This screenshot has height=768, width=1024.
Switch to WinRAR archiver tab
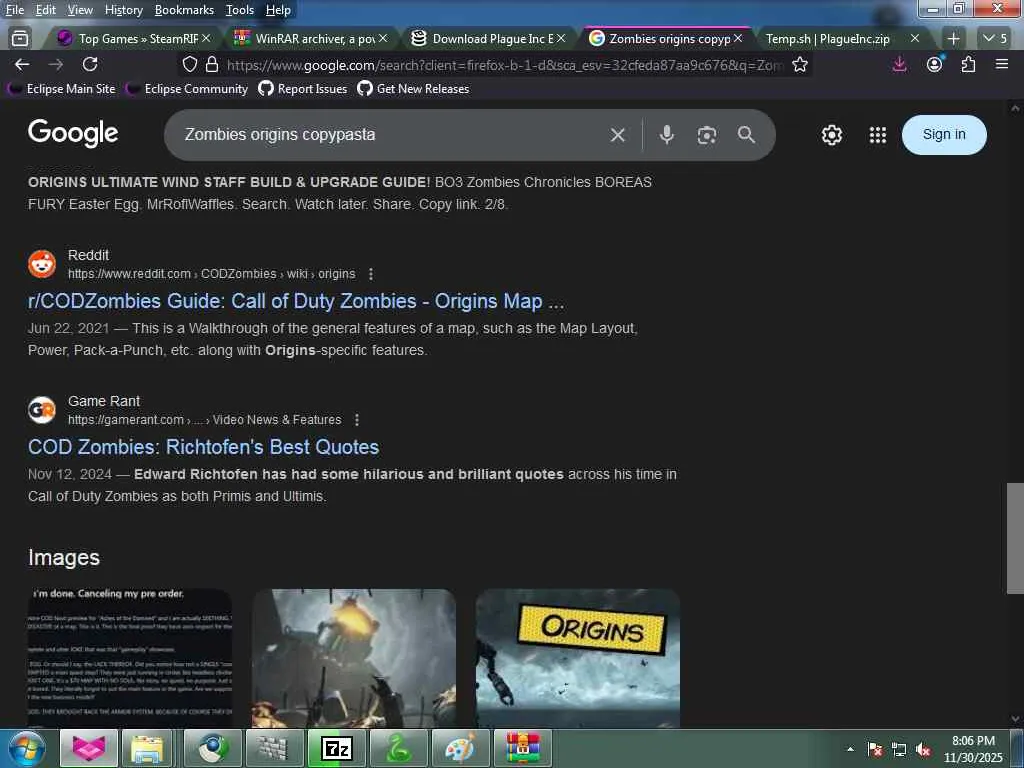310,39
